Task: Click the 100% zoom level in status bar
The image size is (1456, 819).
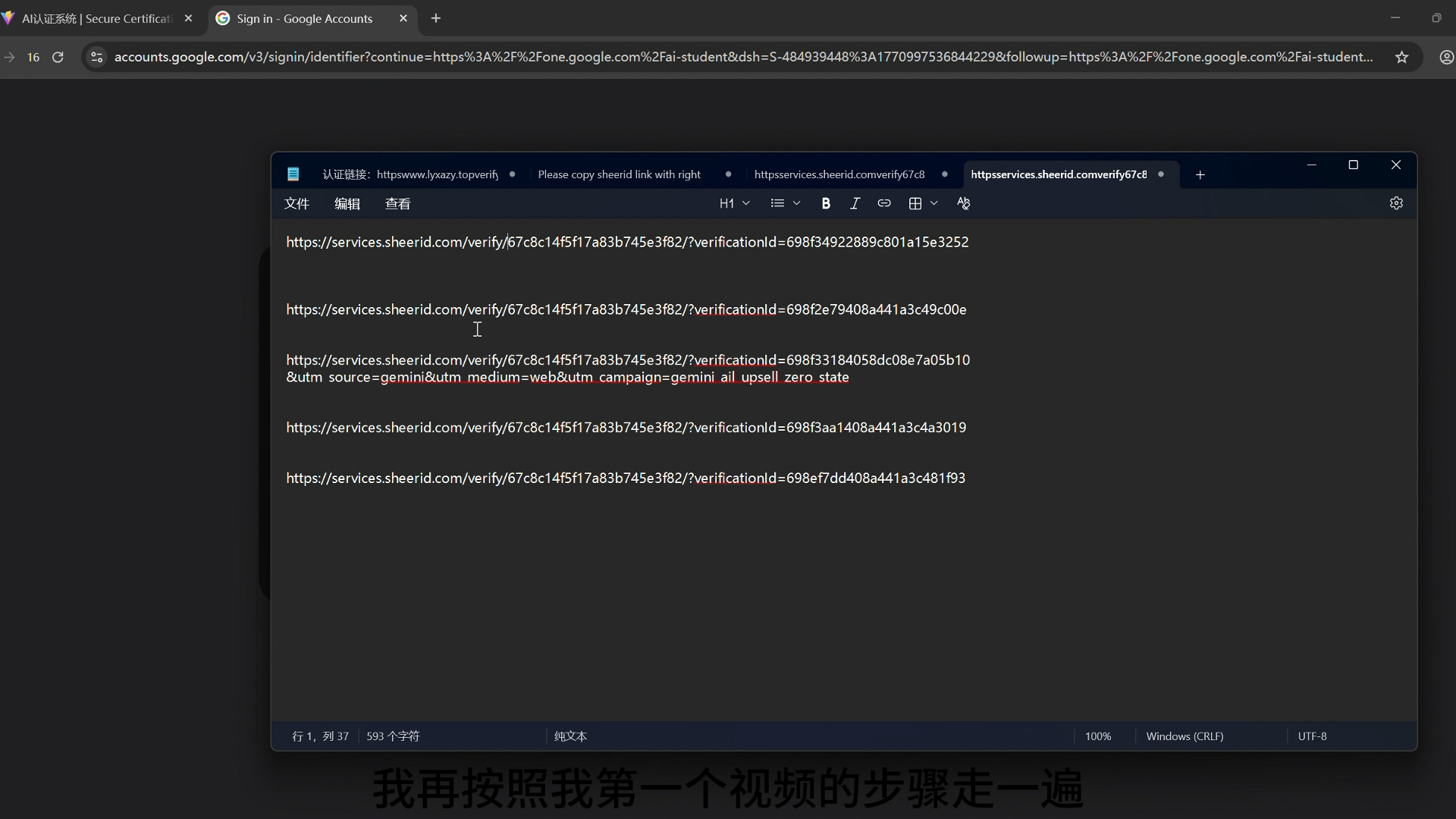Action: (1097, 736)
